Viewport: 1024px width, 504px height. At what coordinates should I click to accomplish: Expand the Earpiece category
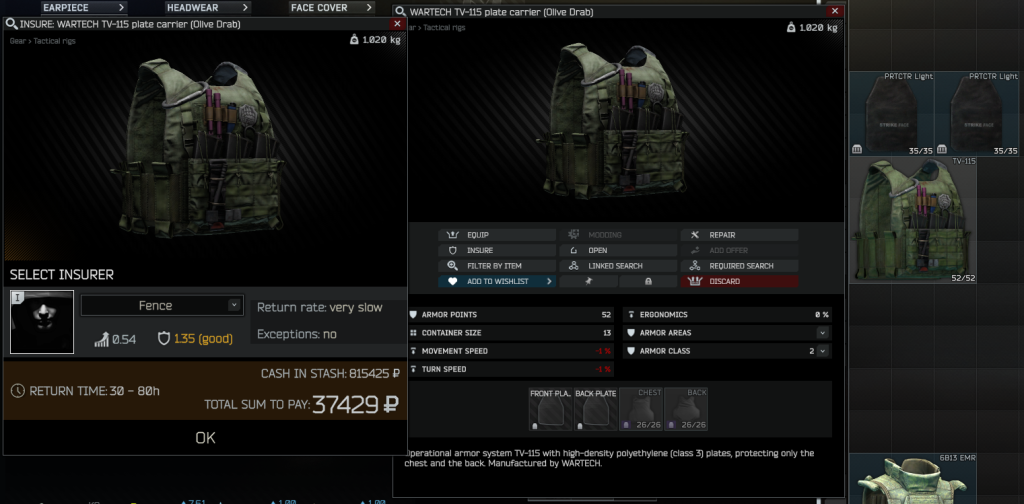(84, 8)
